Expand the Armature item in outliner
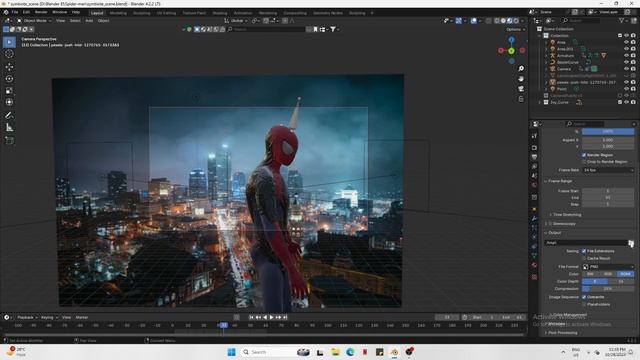The height and width of the screenshot is (360, 640). (546, 56)
